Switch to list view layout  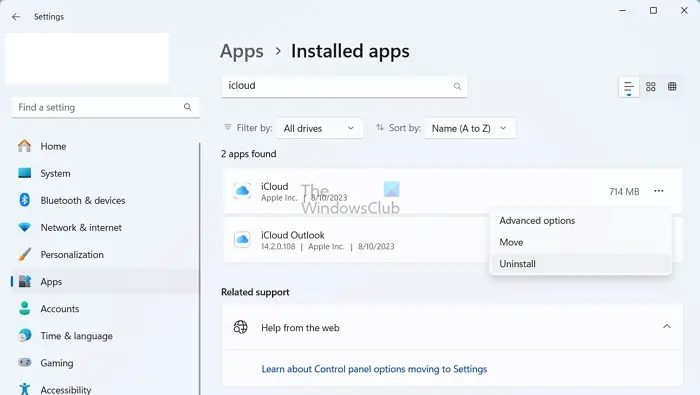(x=629, y=87)
